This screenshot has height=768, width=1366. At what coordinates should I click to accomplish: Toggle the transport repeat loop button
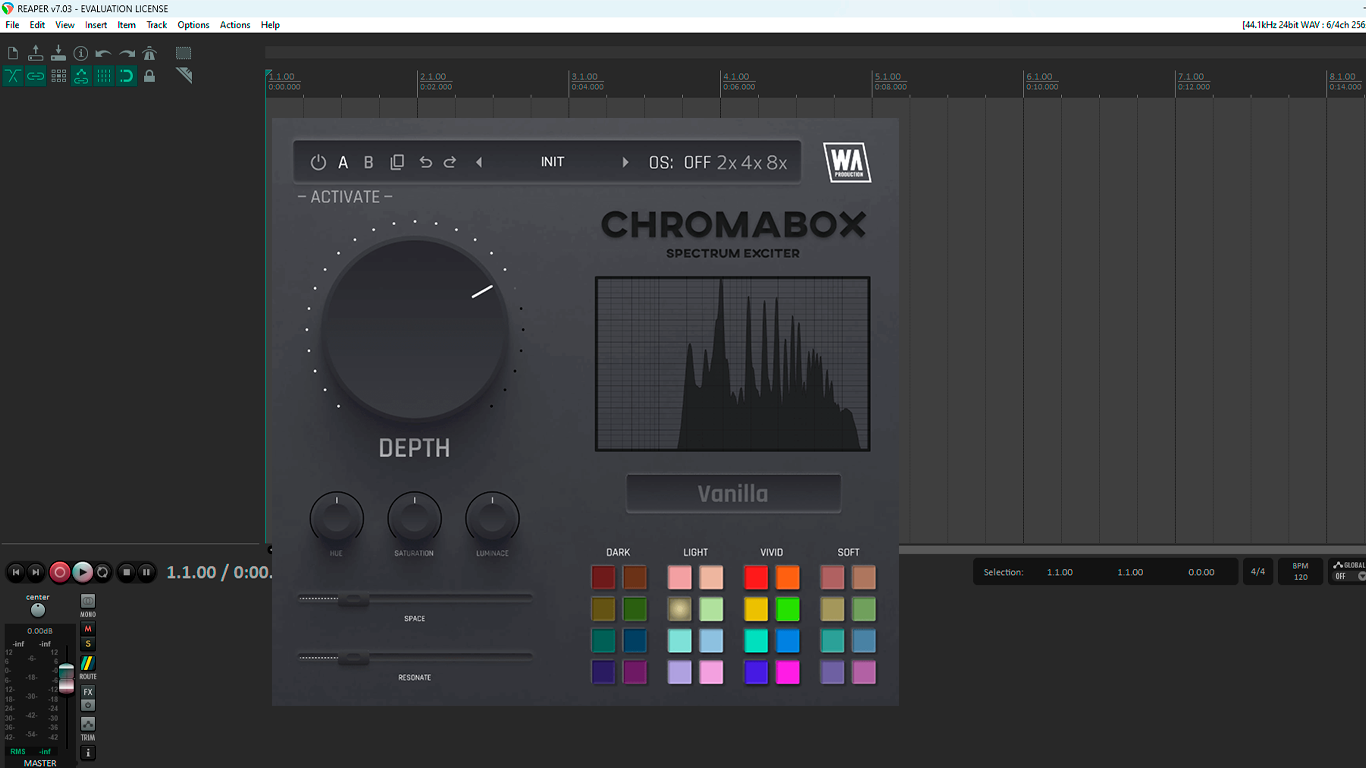pos(102,572)
